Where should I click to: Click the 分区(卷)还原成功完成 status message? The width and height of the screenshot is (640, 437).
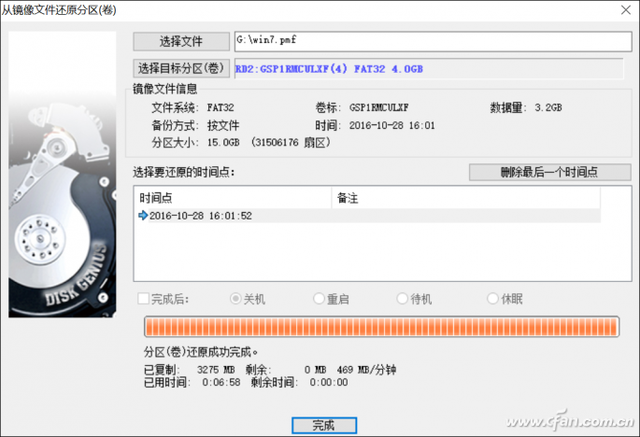pos(200,352)
